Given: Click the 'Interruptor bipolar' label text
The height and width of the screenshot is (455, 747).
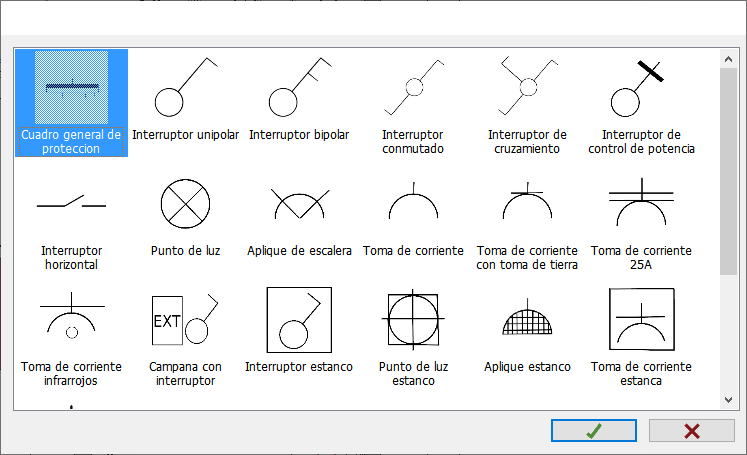Looking at the screenshot, I should 299,135.
